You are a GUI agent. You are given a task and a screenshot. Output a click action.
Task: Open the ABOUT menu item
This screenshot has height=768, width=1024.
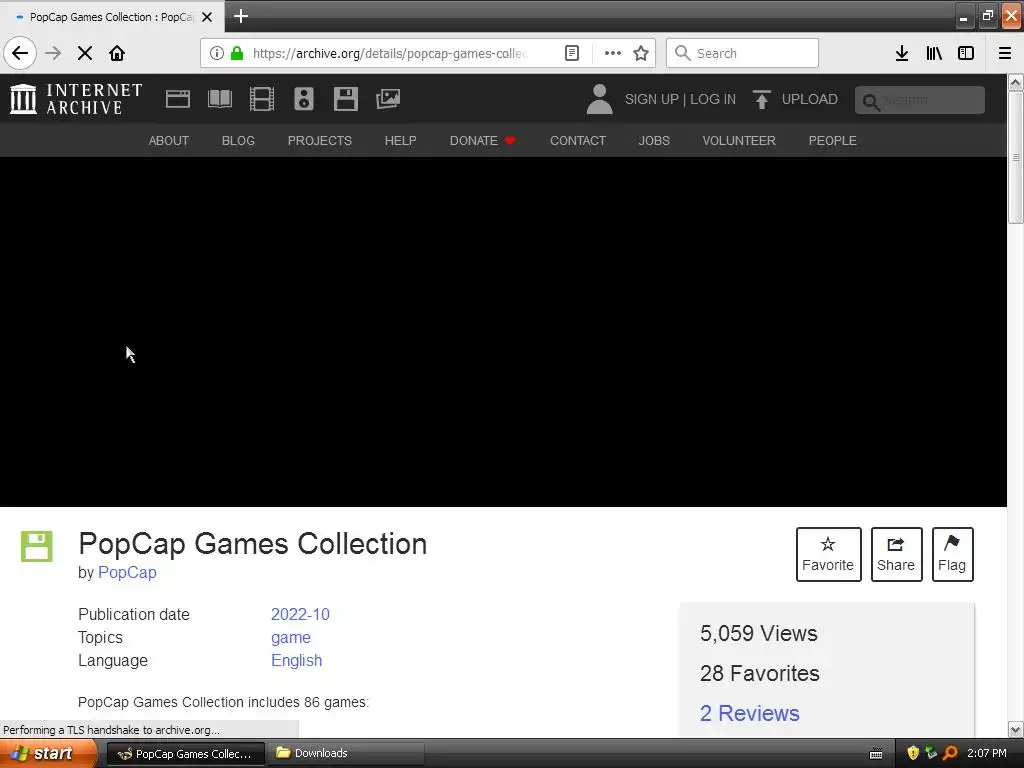pyautogui.click(x=168, y=140)
